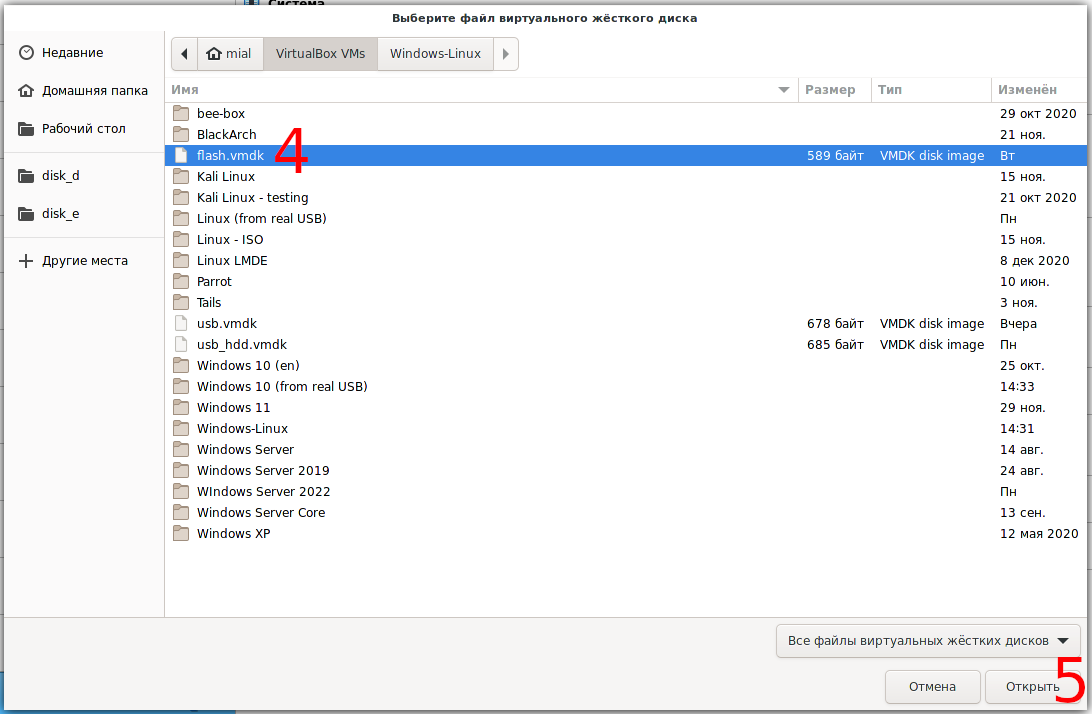Navigate path bar back with left arrow
Screen dimensions: 1092x714
[184, 54]
